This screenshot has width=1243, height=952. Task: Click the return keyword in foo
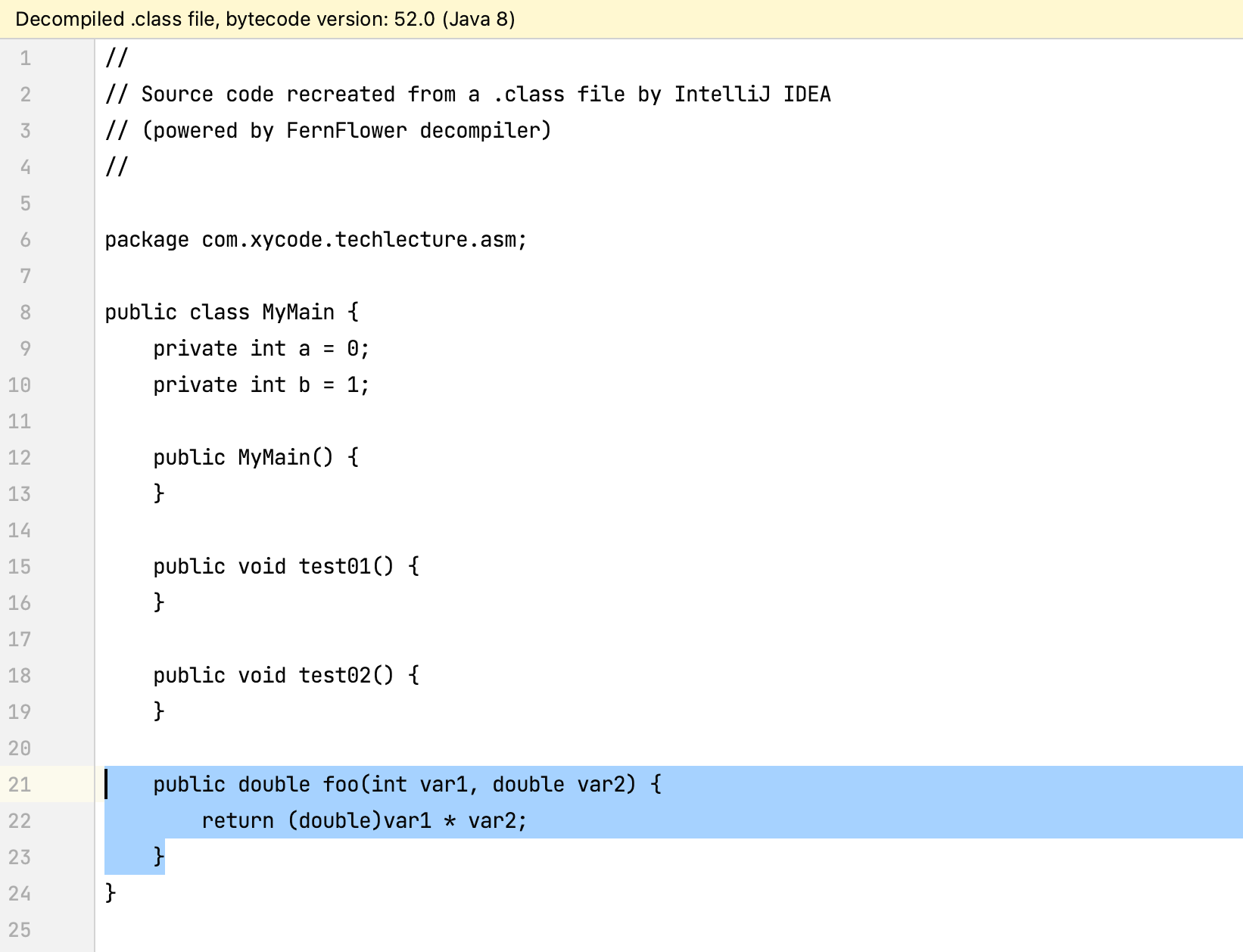(238, 821)
